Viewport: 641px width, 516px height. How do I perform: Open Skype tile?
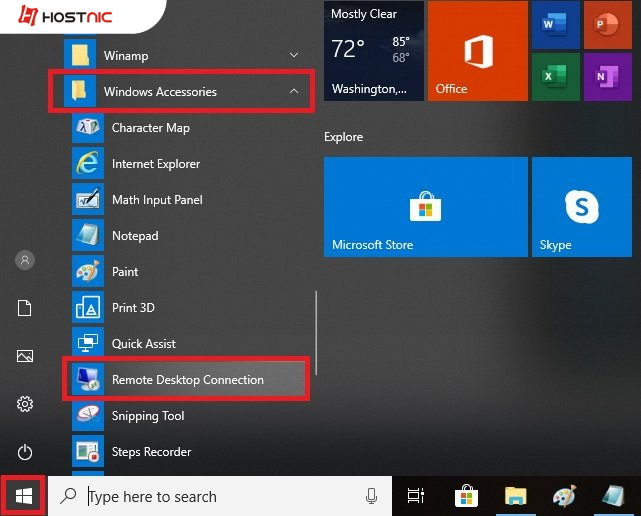[582, 207]
